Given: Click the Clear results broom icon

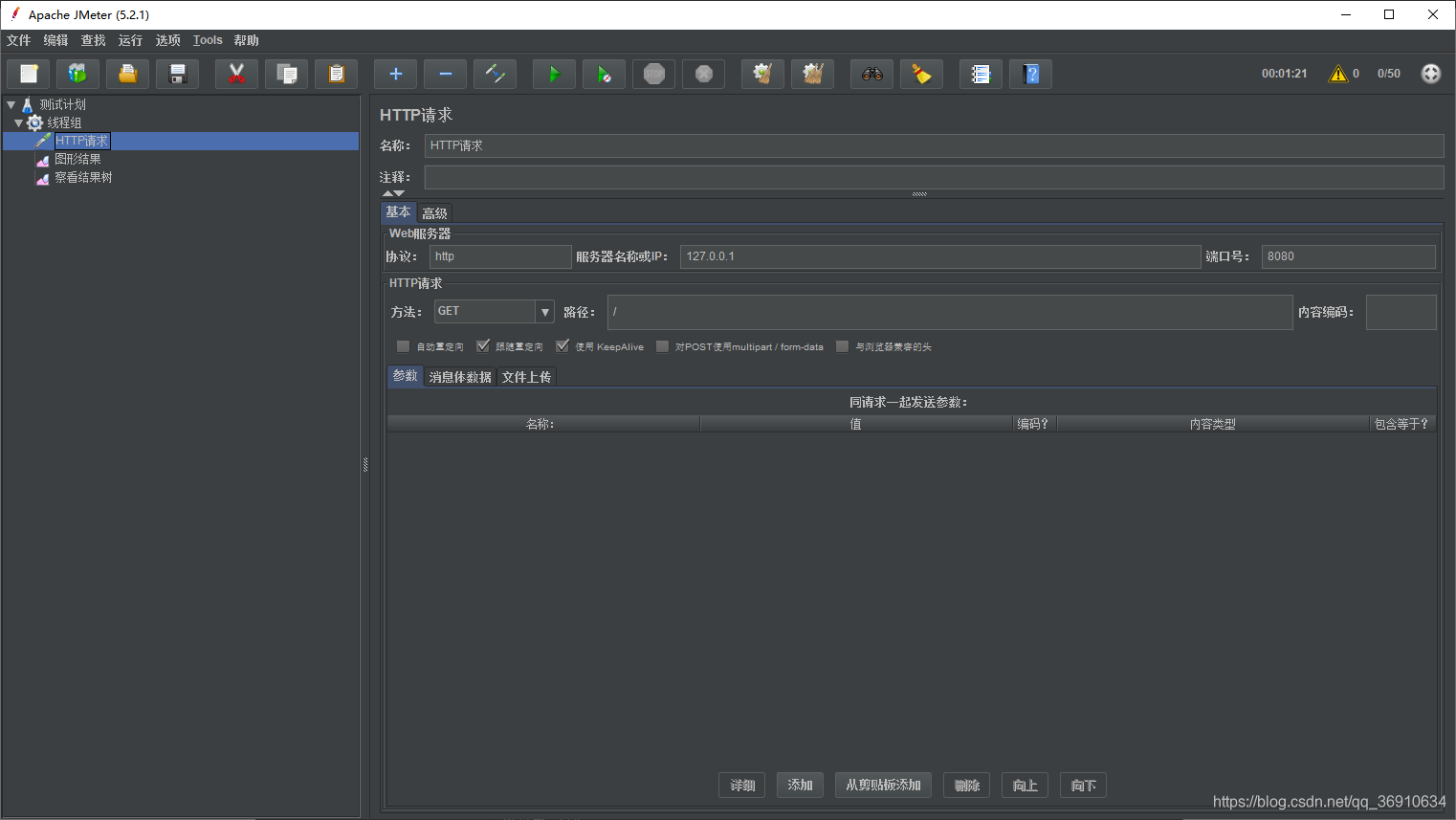Looking at the screenshot, I should pos(762,74).
